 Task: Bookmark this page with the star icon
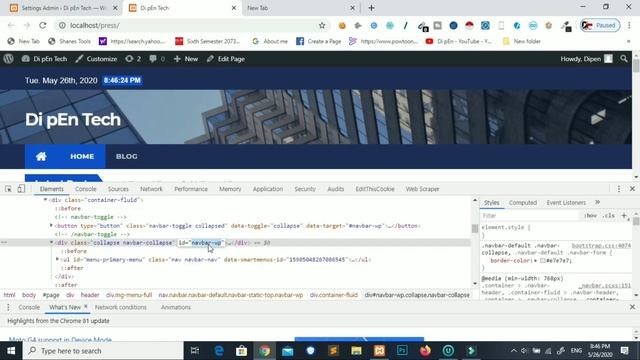[322, 25]
